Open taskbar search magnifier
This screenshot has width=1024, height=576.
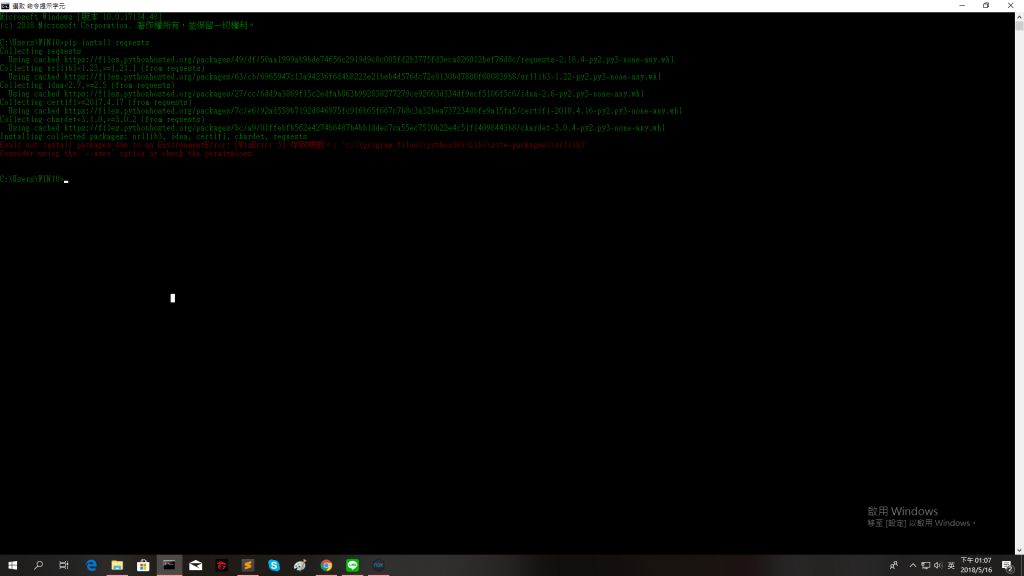coord(39,566)
